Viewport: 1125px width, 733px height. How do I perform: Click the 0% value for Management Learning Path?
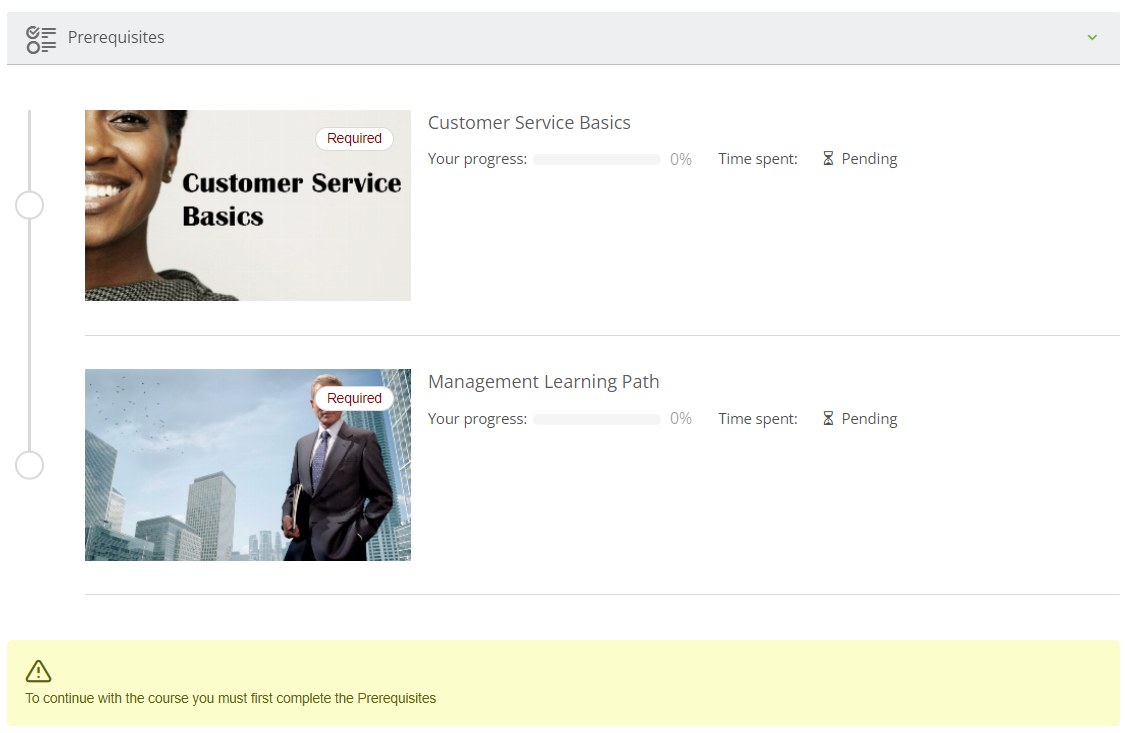681,419
